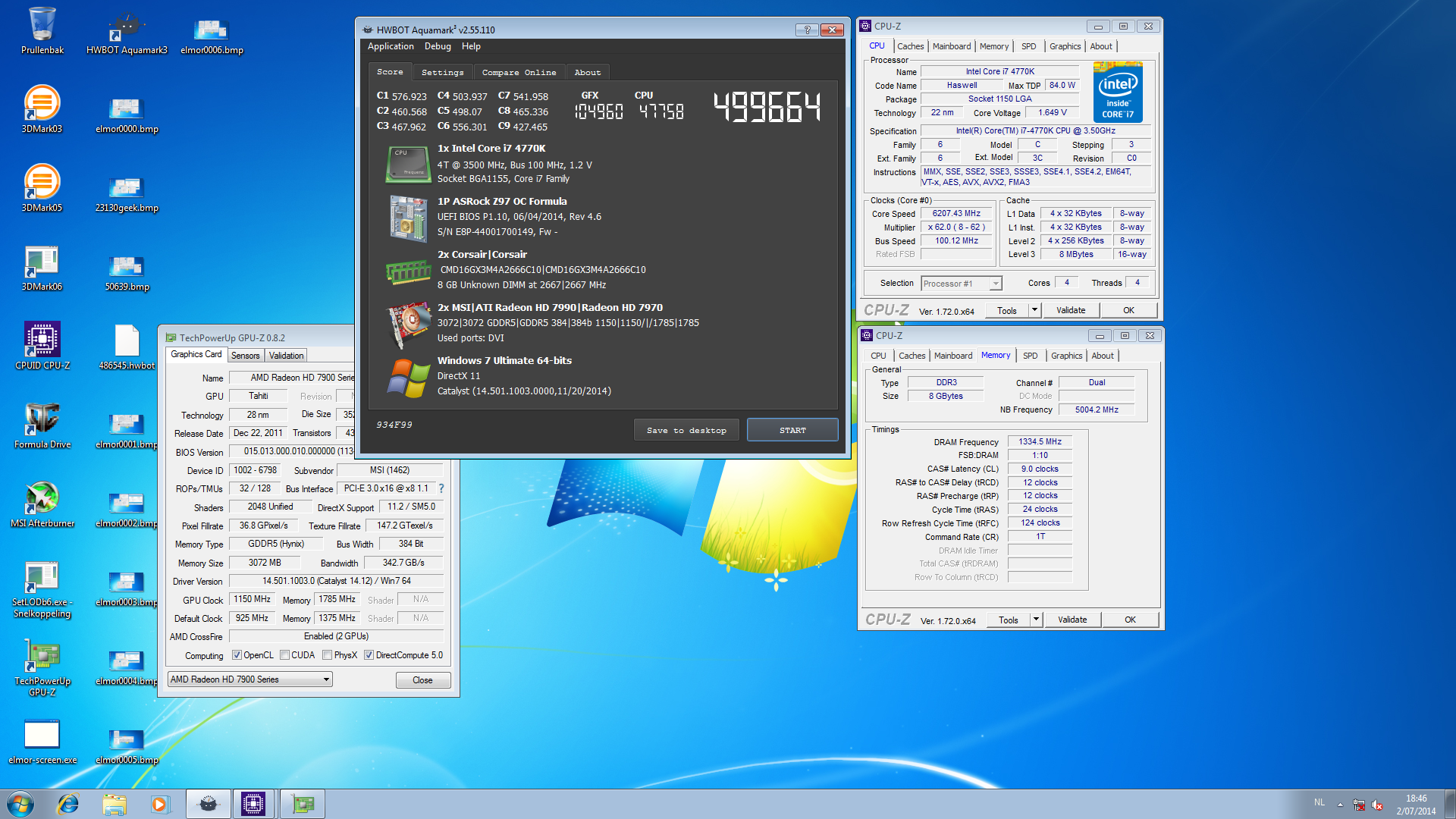
Task: Launch MSI Afterburner desktop shortcut
Action: (42, 504)
